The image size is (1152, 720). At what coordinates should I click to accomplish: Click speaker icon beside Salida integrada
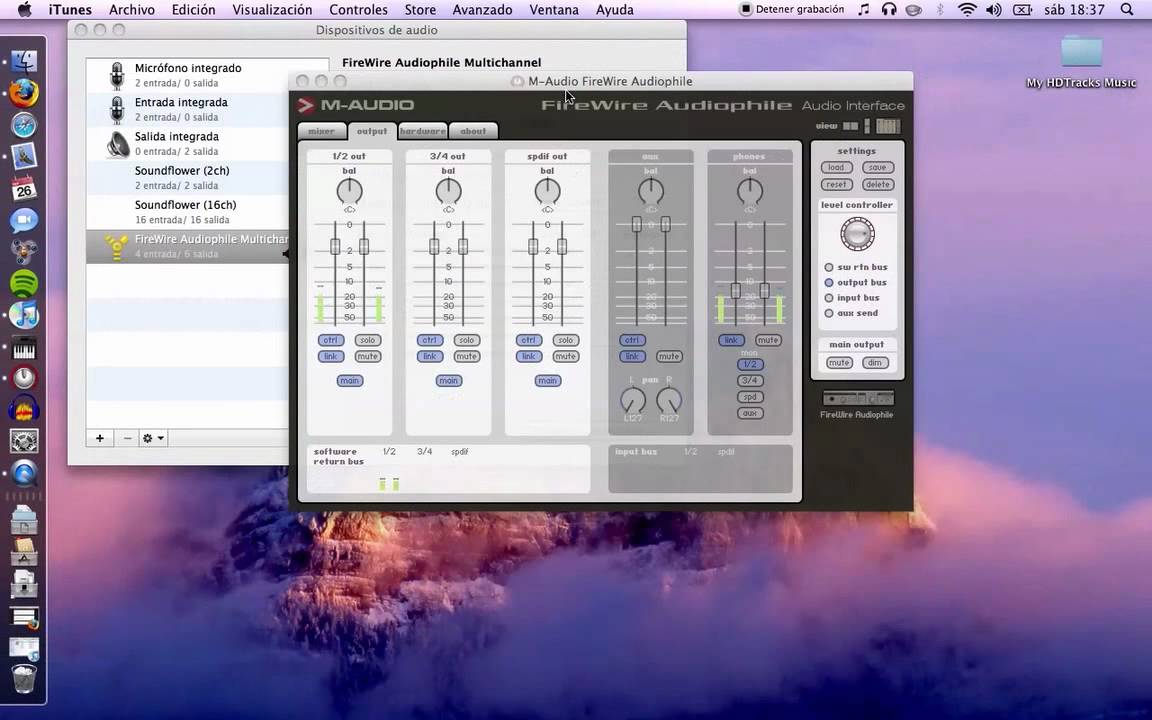click(117, 144)
